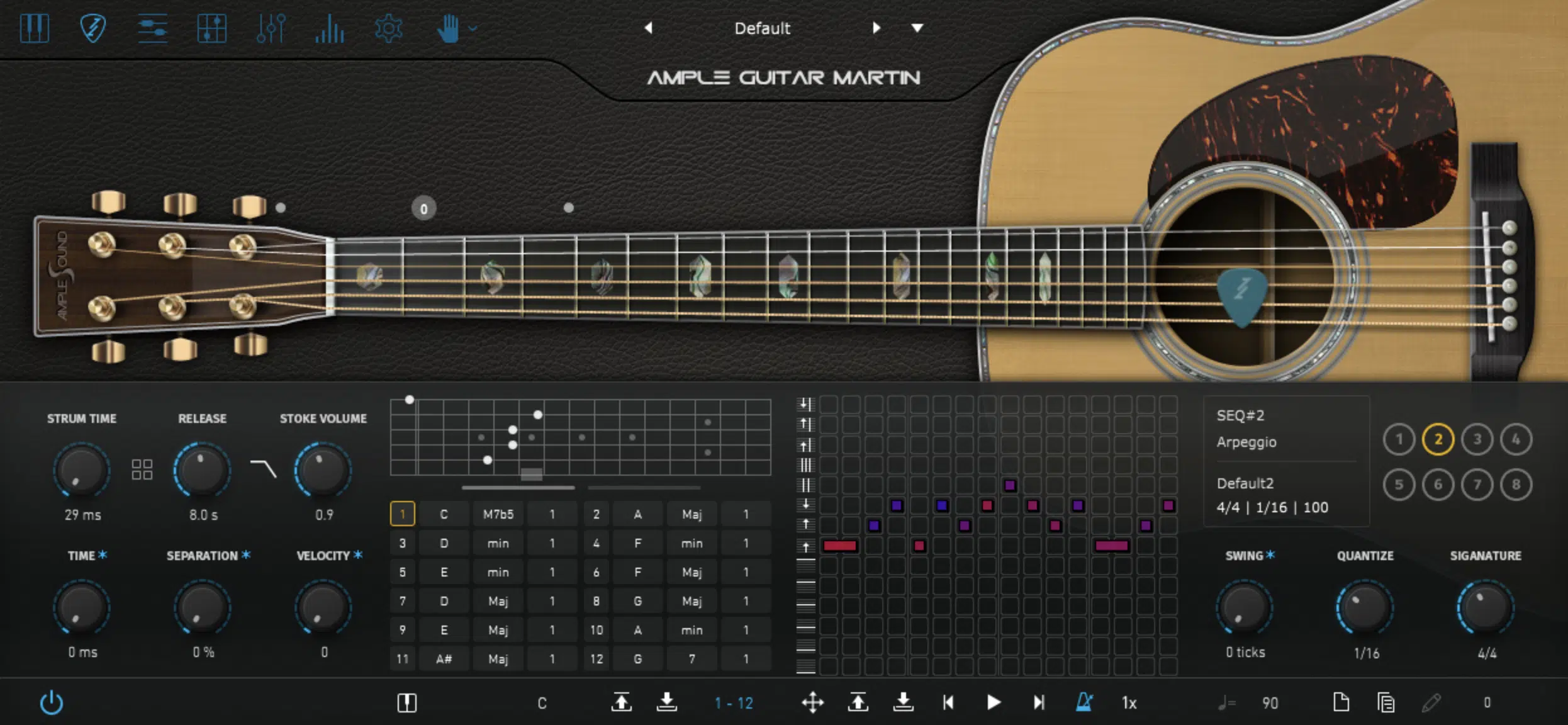
Task: Click the tempo value 90
Action: (x=1270, y=703)
